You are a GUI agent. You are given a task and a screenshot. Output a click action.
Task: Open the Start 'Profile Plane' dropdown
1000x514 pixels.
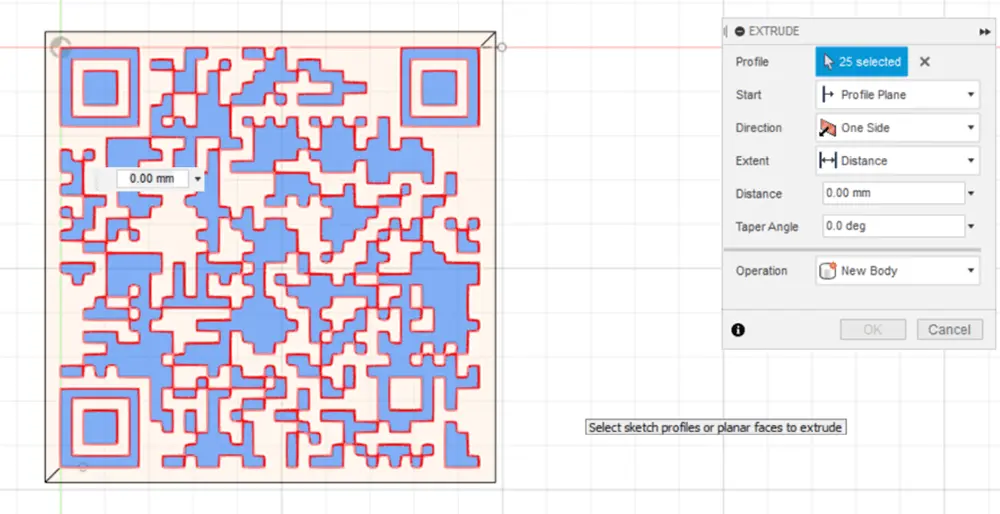(x=897, y=94)
